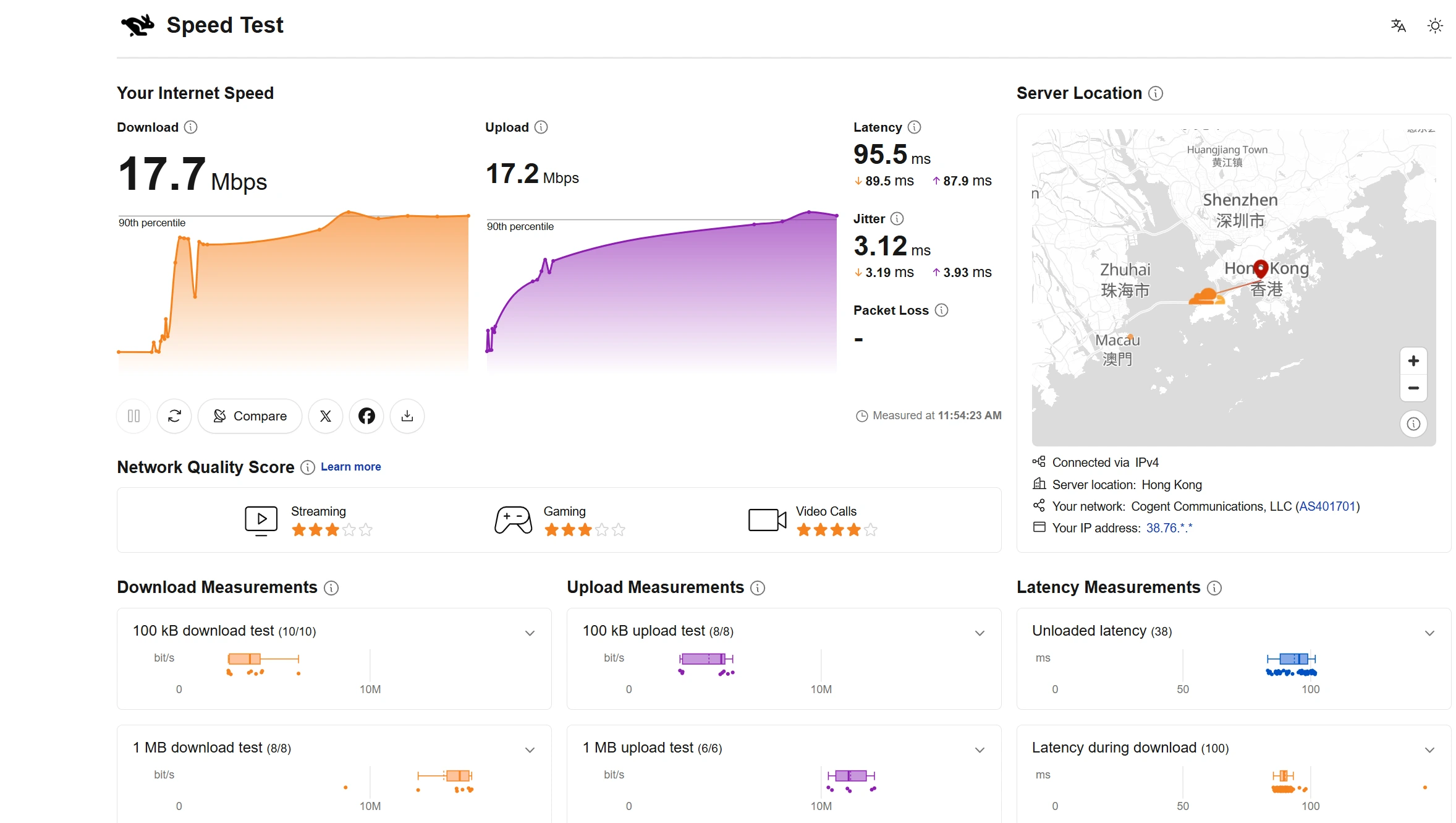Screen dimensions: 1456x823
Task: Click the Gaming controller icon
Action: click(x=513, y=520)
